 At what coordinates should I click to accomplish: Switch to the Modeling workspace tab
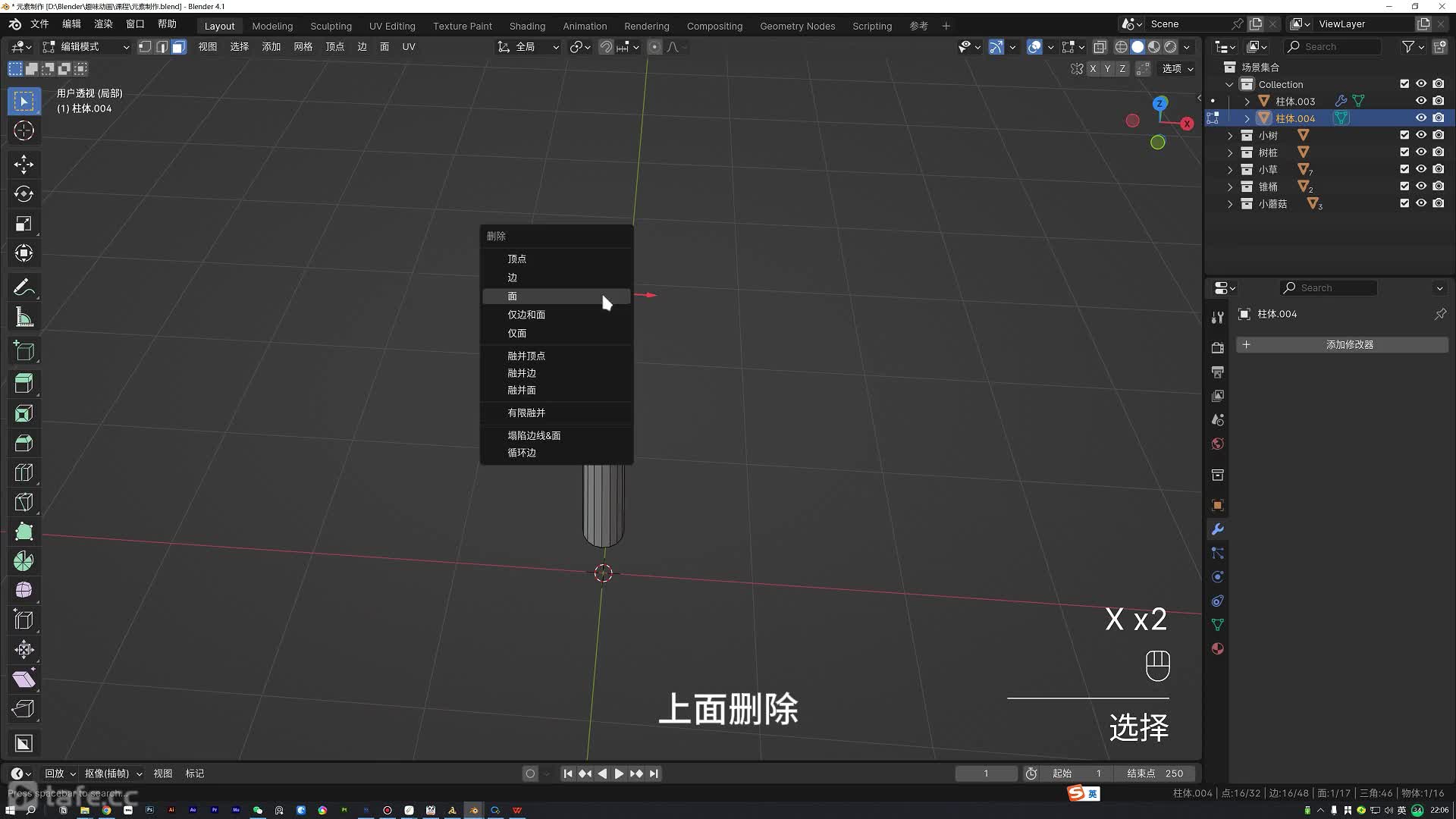[272, 26]
